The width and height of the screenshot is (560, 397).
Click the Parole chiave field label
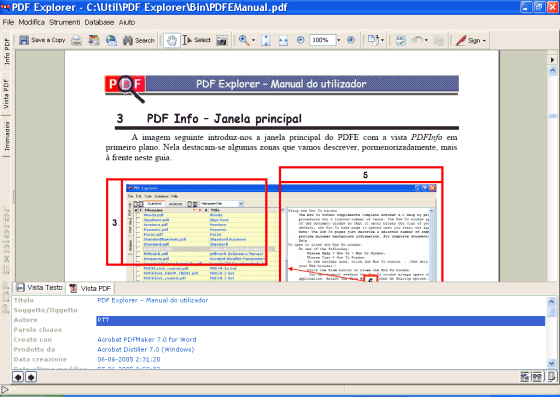pyautogui.click(x=38, y=330)
